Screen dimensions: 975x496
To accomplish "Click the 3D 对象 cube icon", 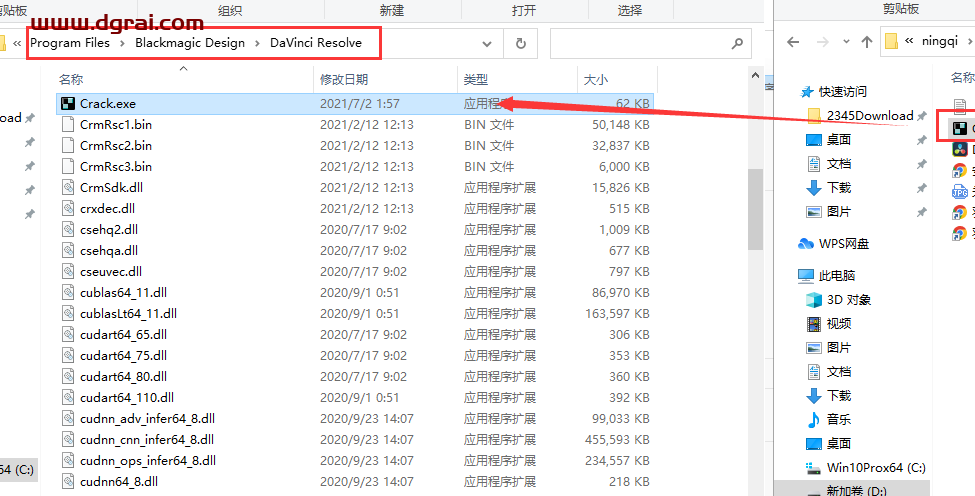I will pyautogui.click(x=814, y=300).
